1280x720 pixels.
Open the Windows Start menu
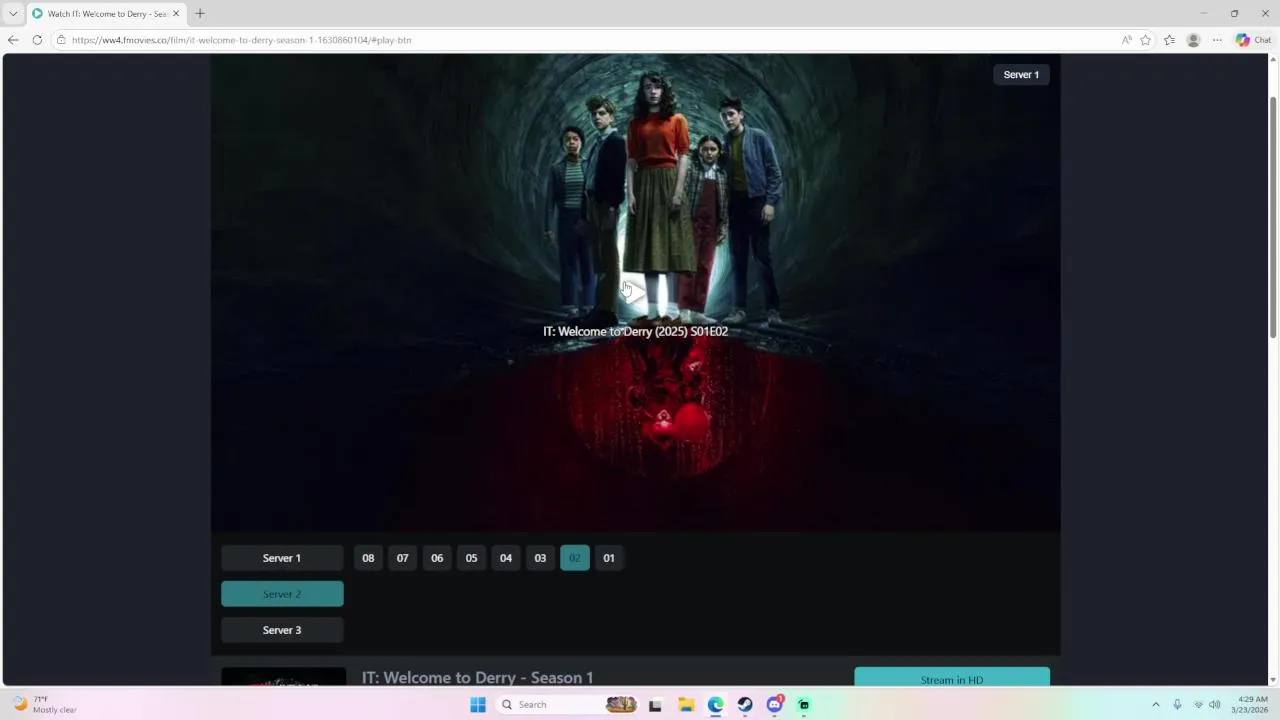click(x=478, y=705)
